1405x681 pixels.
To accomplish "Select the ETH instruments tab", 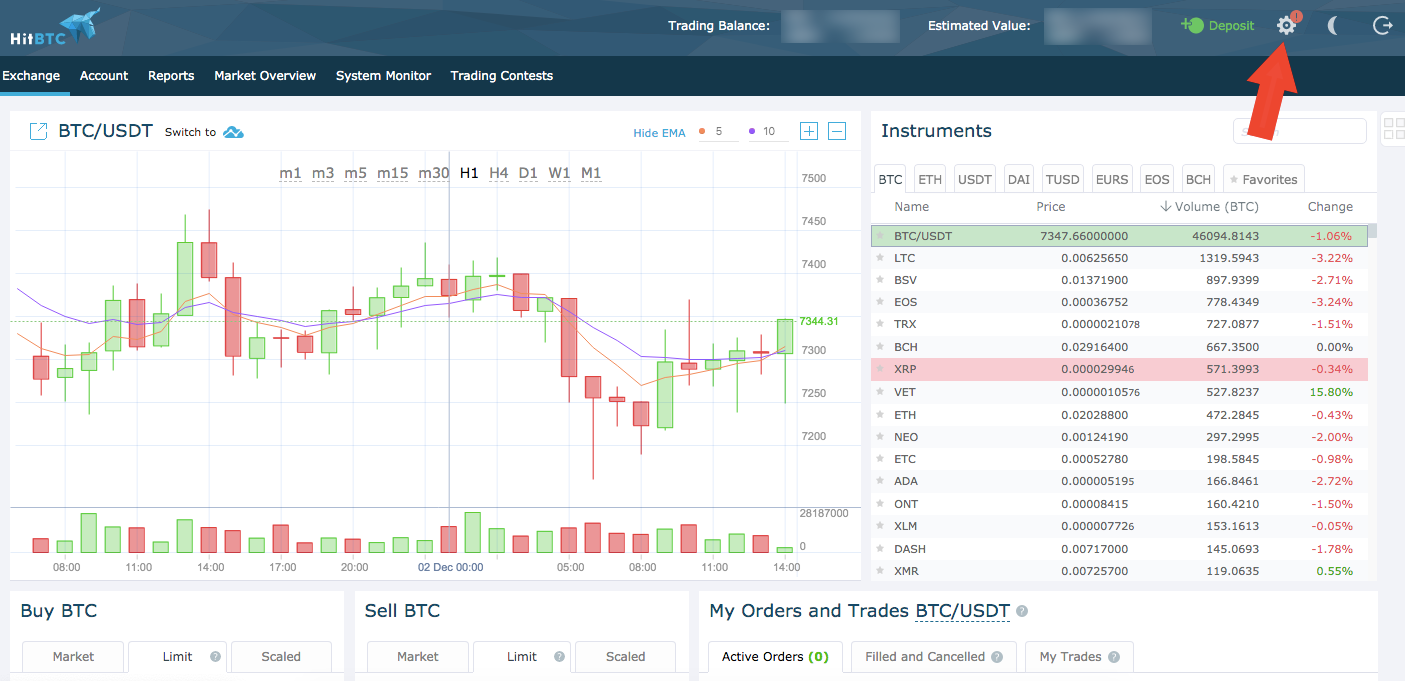I will click(930, 179).
